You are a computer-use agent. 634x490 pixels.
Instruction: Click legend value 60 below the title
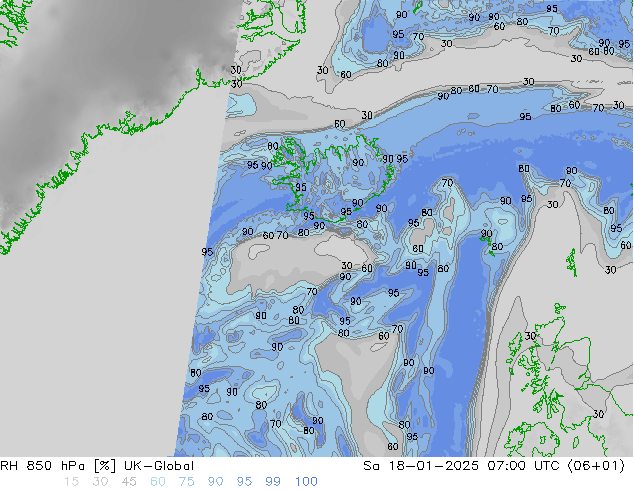pyautogui.click(x=158, y=482)
